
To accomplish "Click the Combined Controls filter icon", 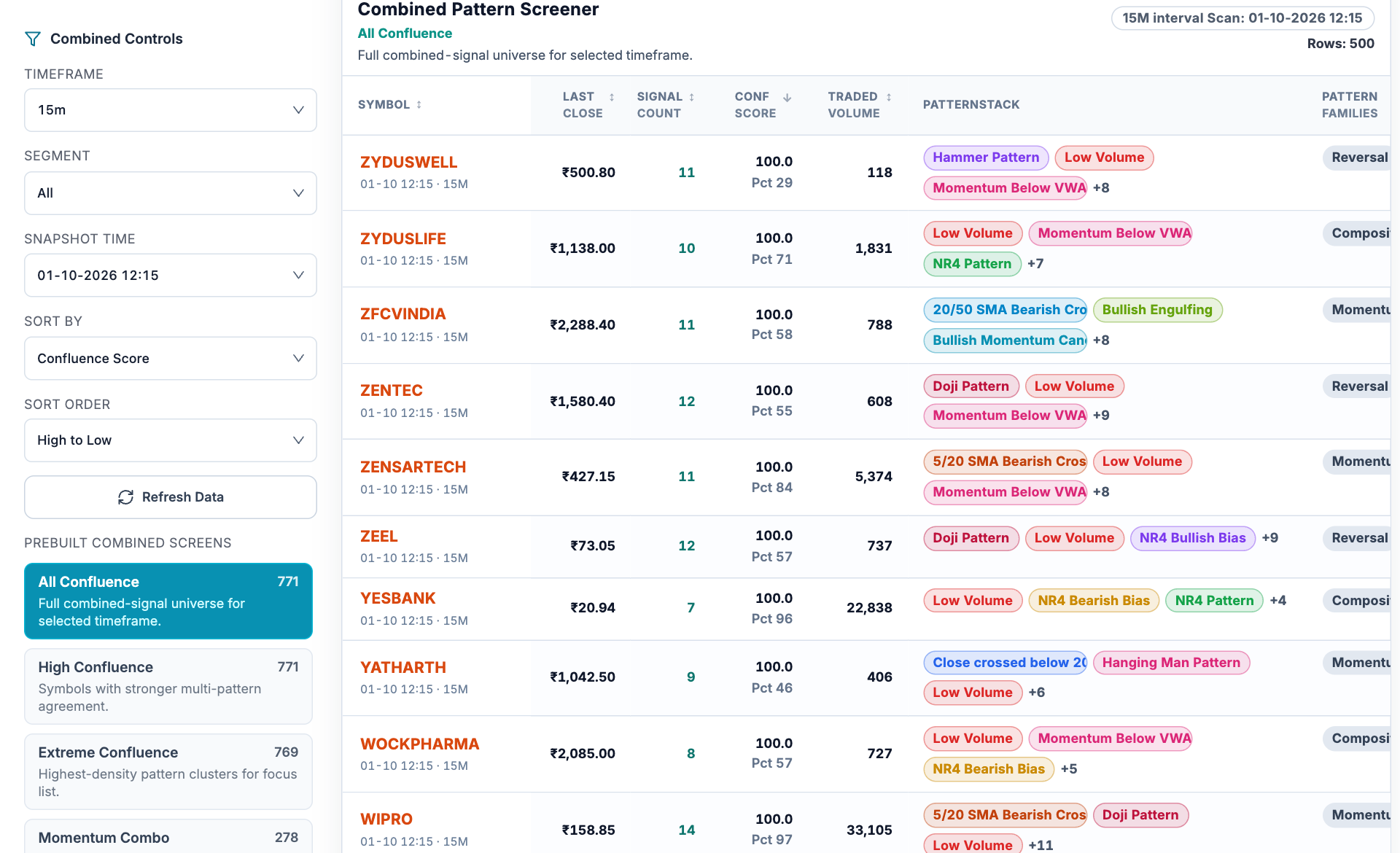I will point(33,39).
